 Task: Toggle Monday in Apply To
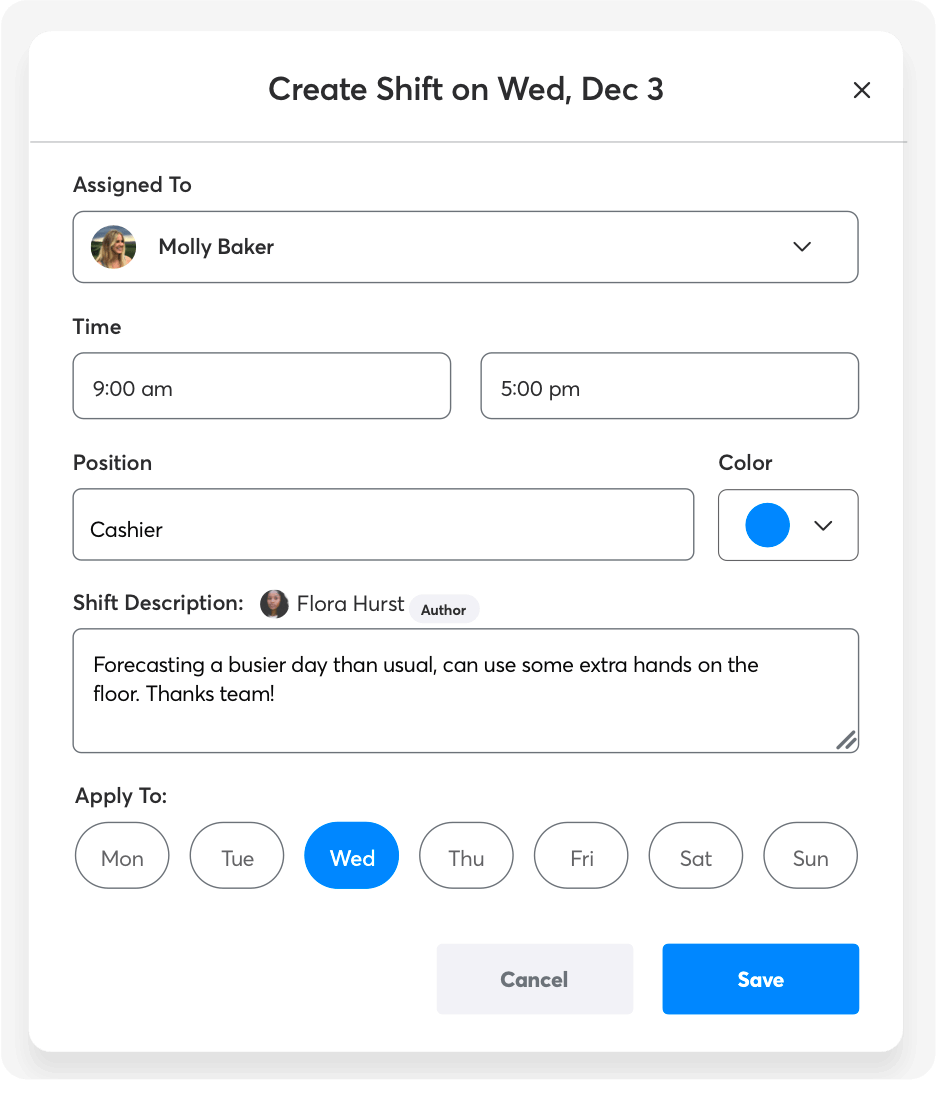click(x=122, y=856)
